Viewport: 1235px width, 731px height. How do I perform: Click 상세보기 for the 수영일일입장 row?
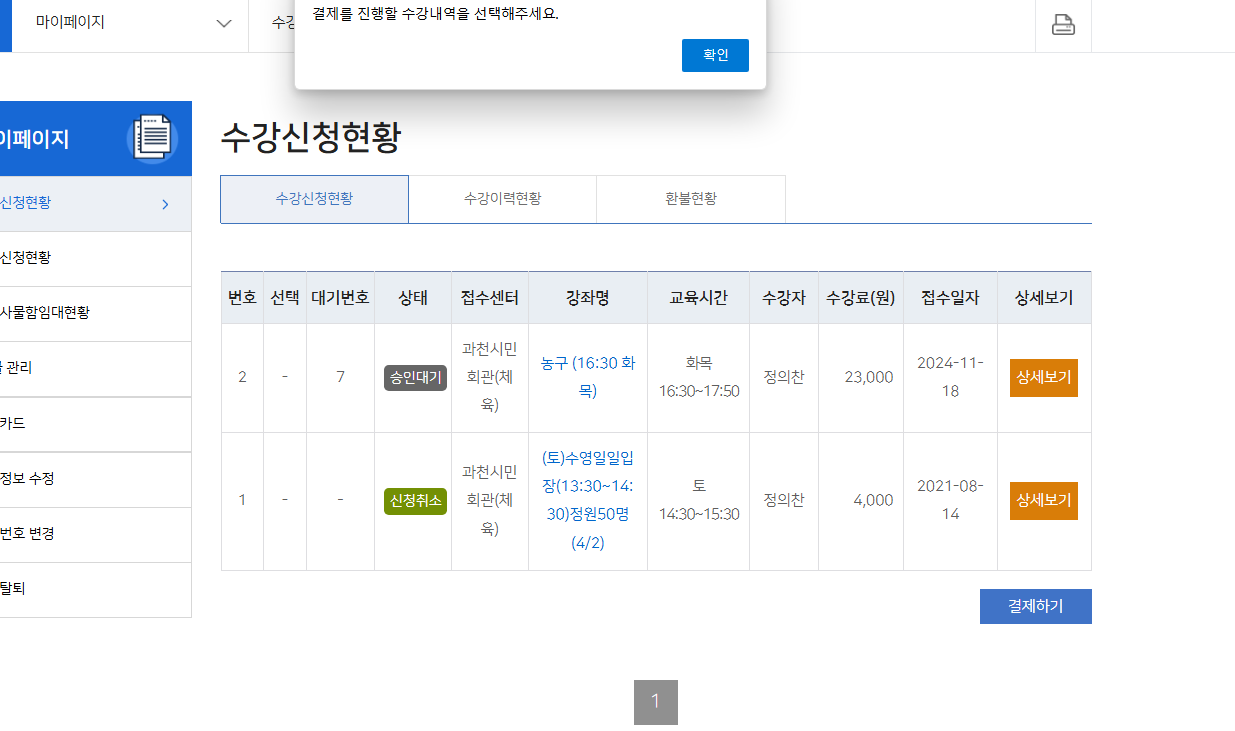point(1043,501)
